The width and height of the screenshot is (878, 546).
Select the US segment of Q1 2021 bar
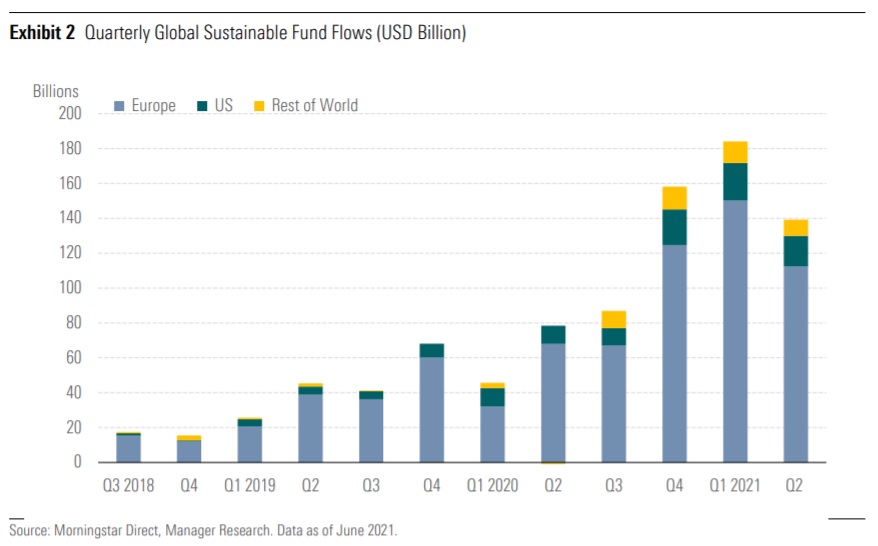735,181
